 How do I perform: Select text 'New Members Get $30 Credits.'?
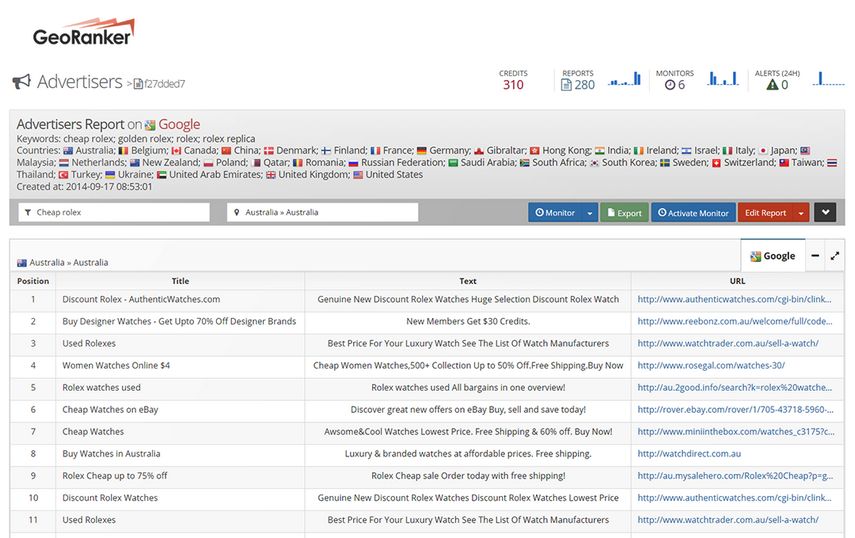[x=468, y=322]
